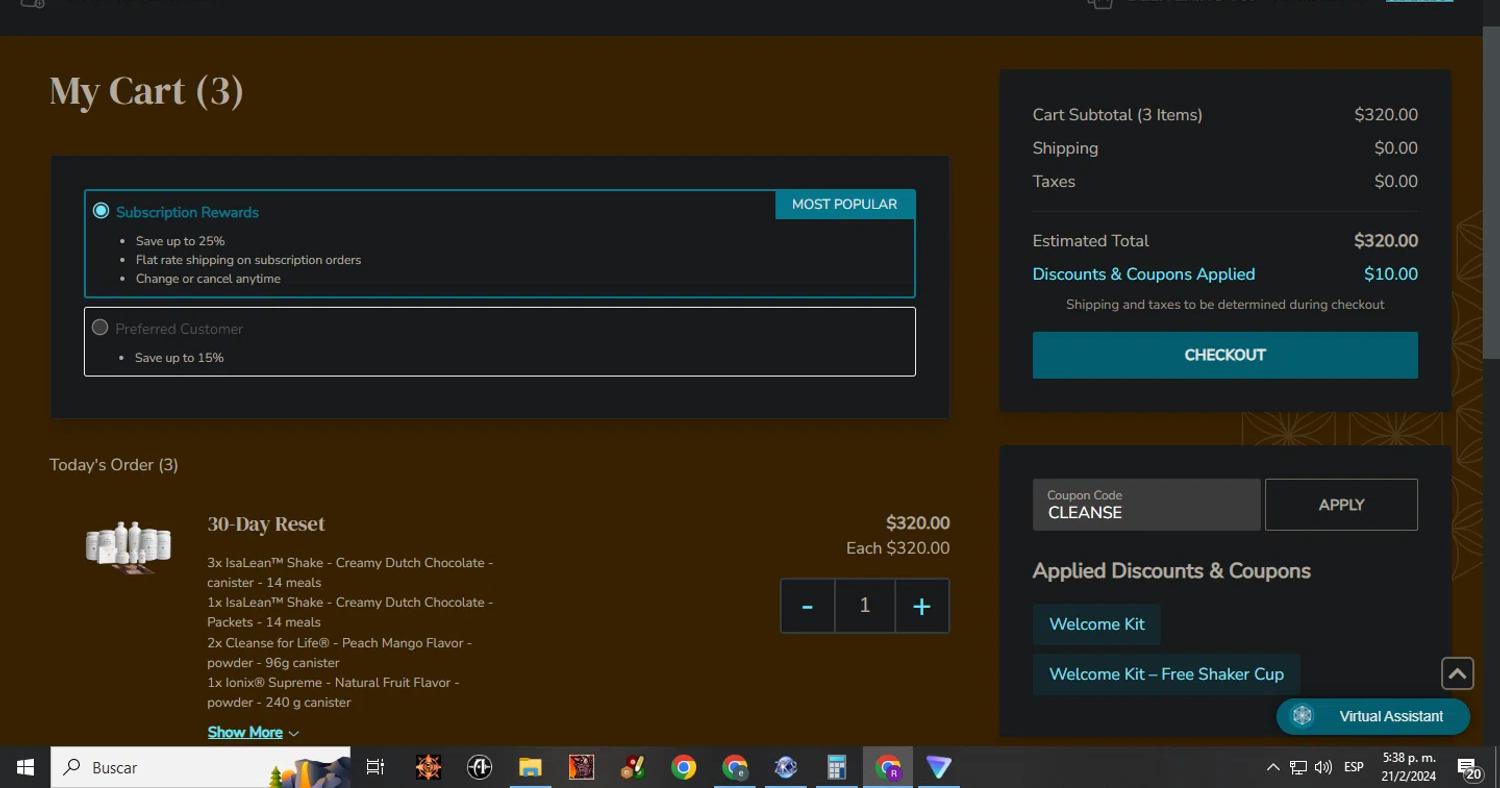Click the Estimated Total $320.00 value
Viewport: 1500px width, 788px height.
click(x=1386, y=241)
